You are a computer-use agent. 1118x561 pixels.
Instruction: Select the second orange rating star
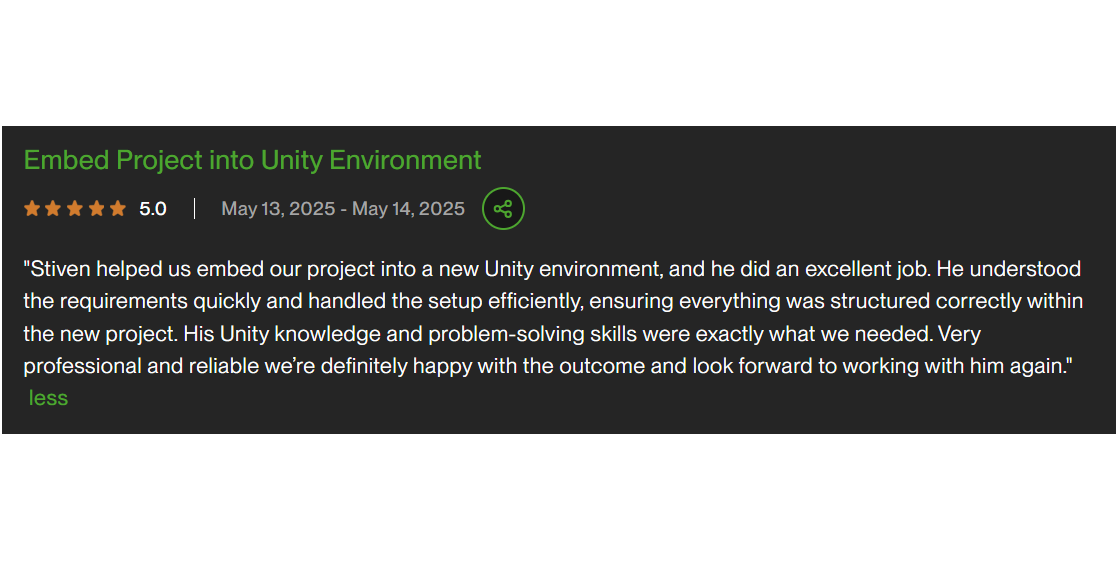tap(53, 209)
